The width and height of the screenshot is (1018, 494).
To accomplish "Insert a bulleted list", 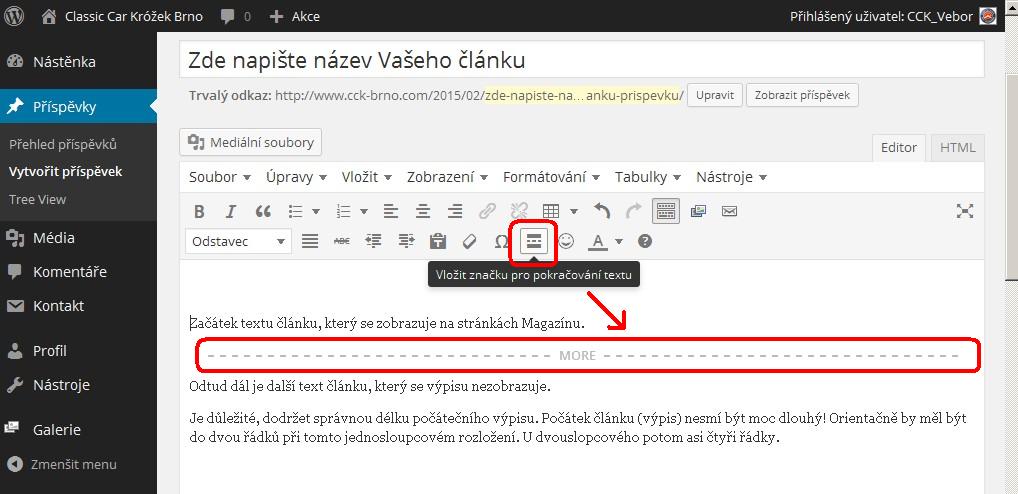I will click(296, 211).
